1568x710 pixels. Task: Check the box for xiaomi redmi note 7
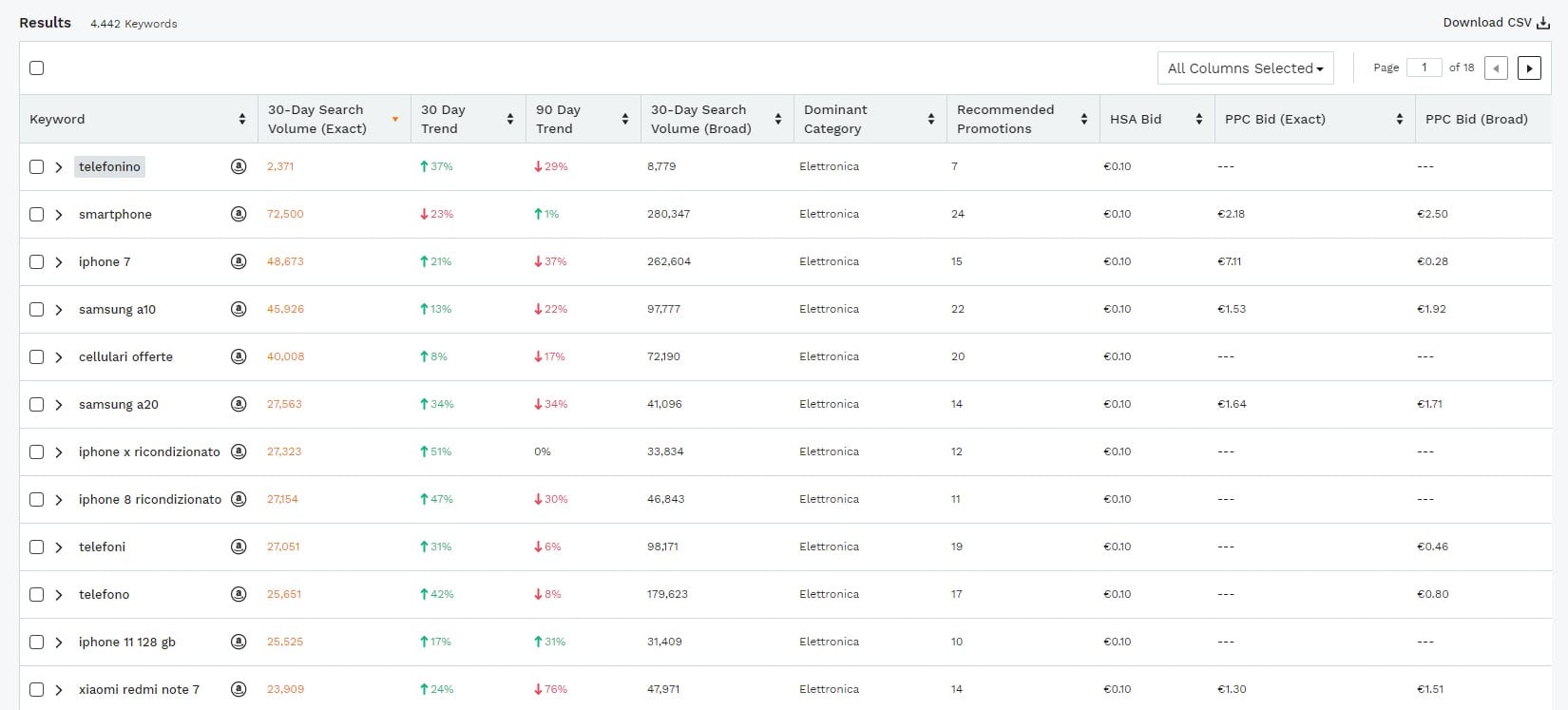click(36, 689)
